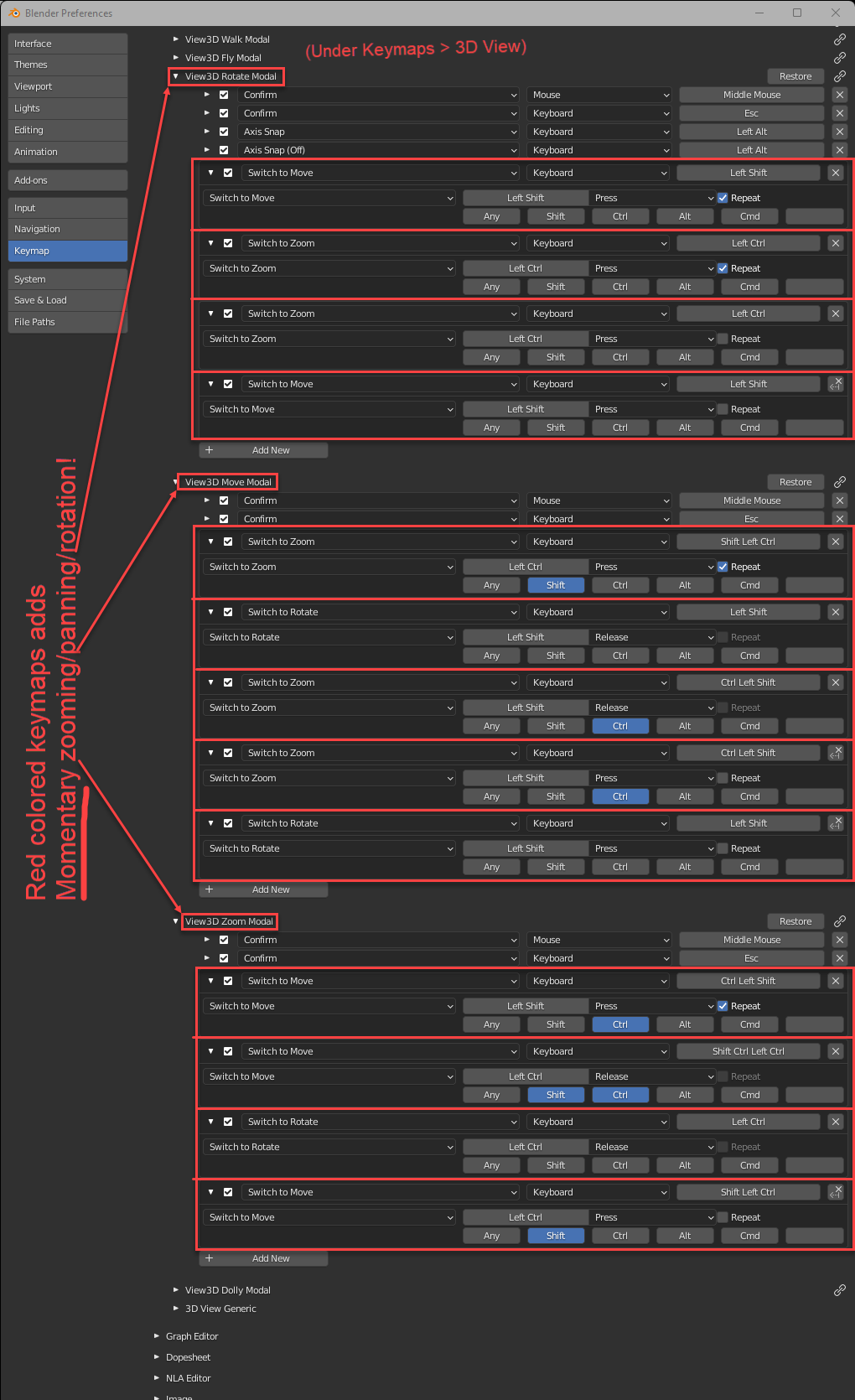Switch to Add-ons preferences
The height and width of the screenshot is (1400, 855).
click(68, 180)
